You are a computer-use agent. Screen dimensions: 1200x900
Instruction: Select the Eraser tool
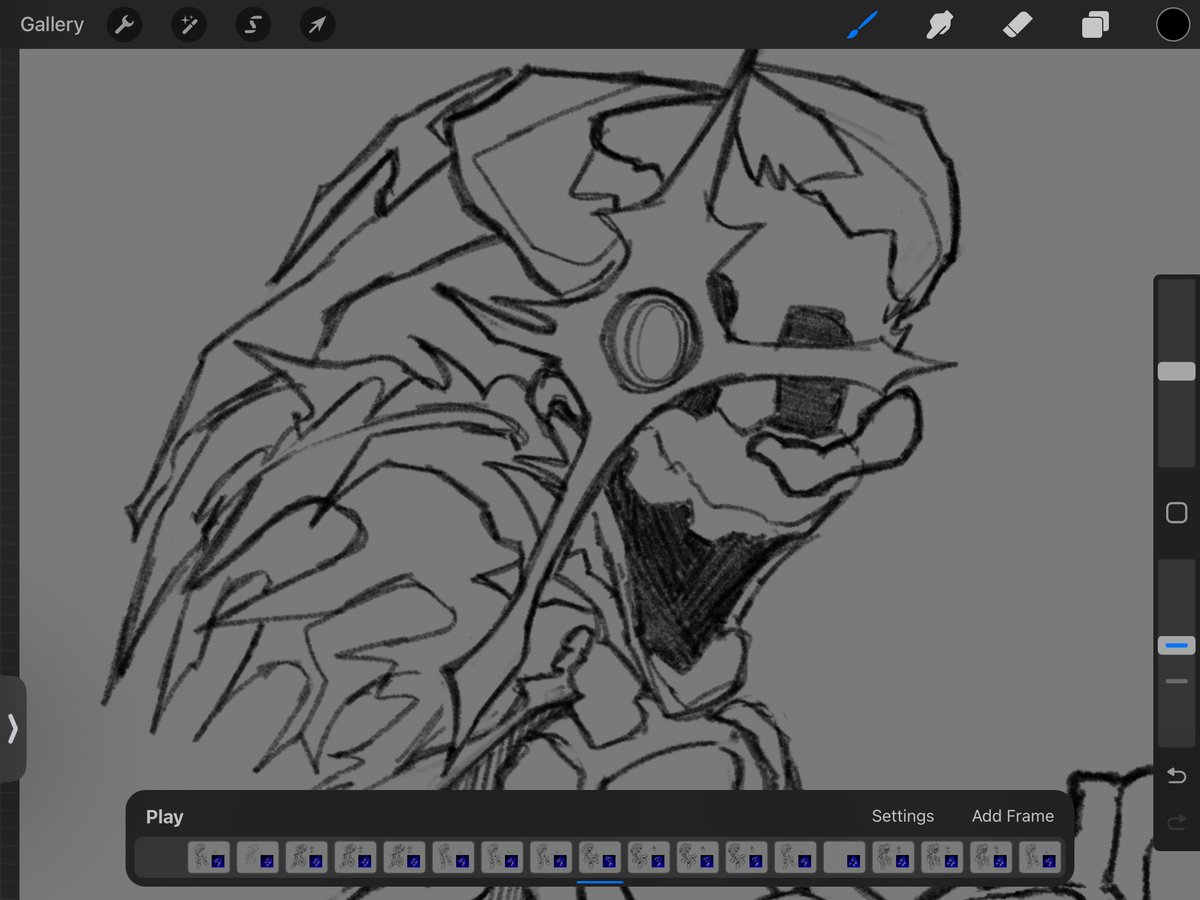coord(1017,25)
